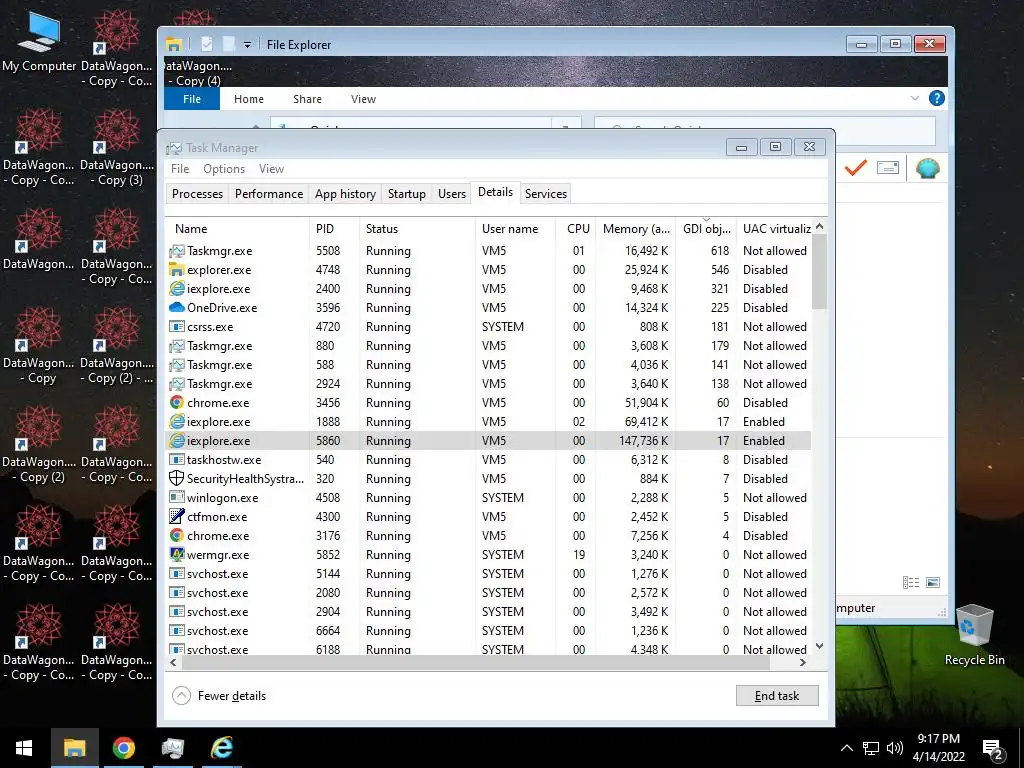Select the csrss.exe process row
This screenshot has width=1024, height=768.
coord(488,327)
